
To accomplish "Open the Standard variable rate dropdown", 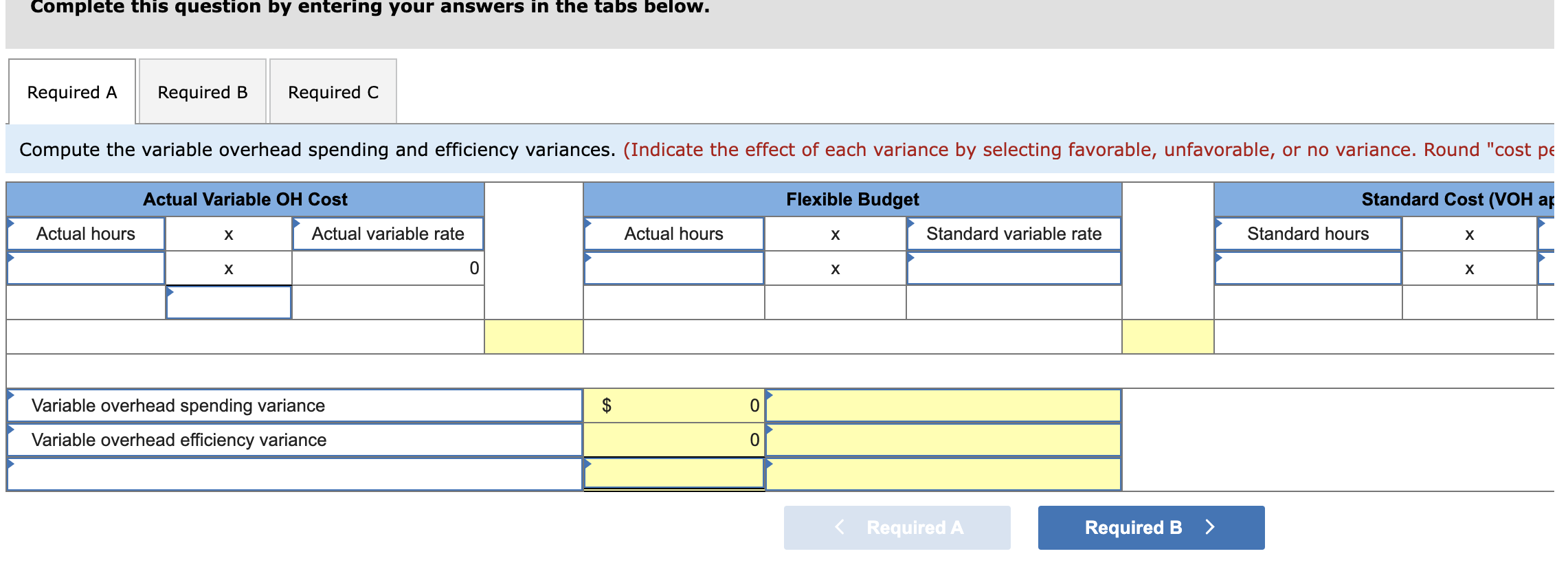I will (x=1013, y=234).
